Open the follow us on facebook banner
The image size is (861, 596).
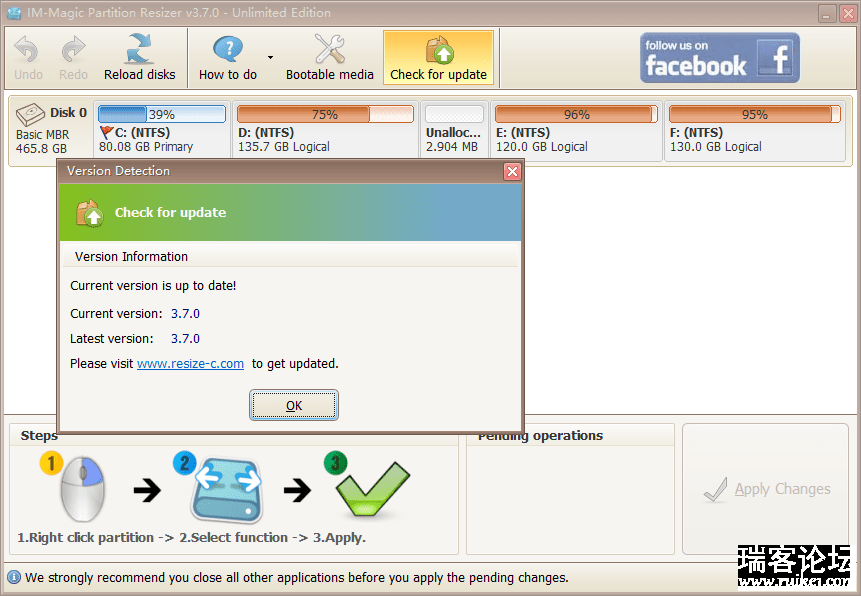pos(719,58)
